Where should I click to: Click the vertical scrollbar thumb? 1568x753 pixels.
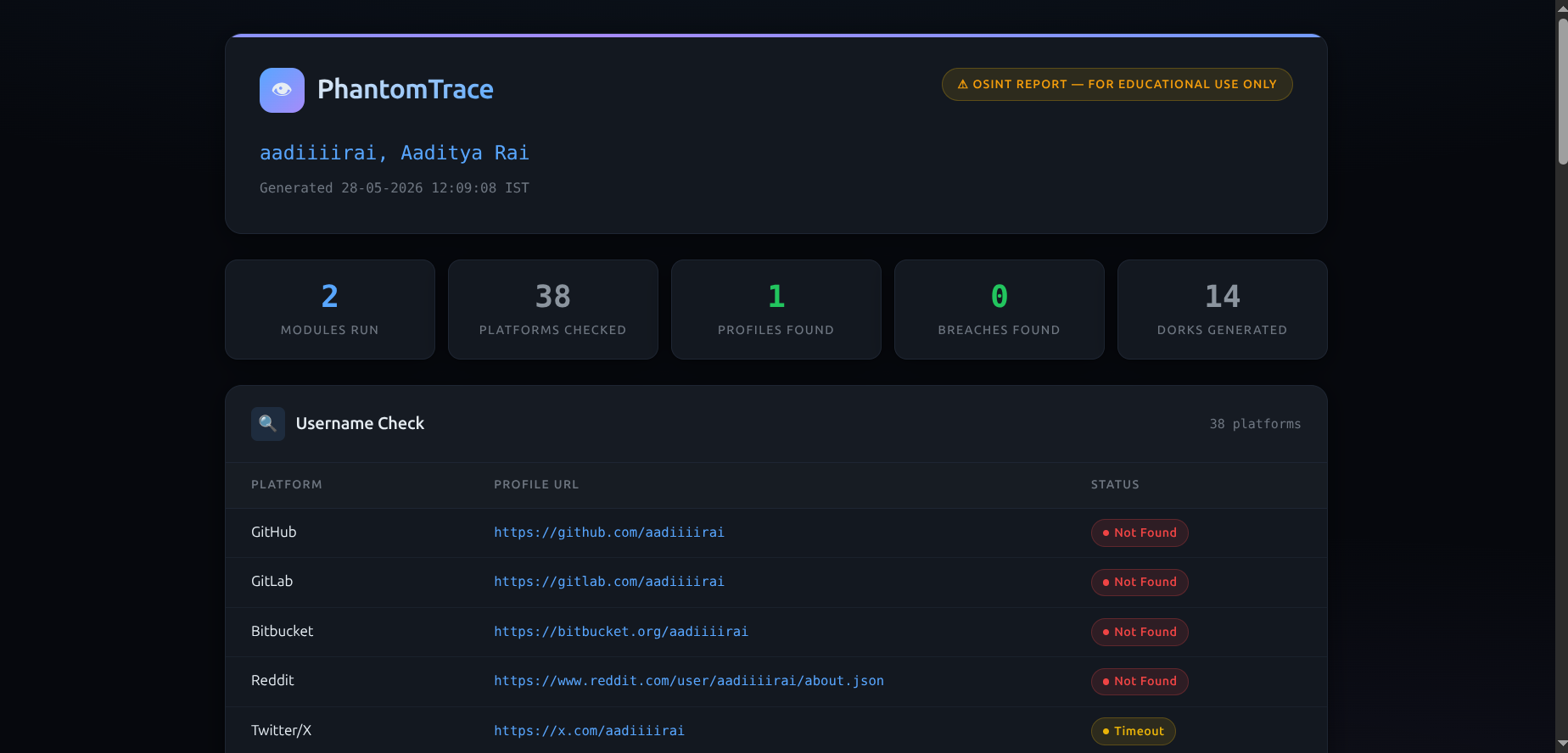click(1562, 91)
